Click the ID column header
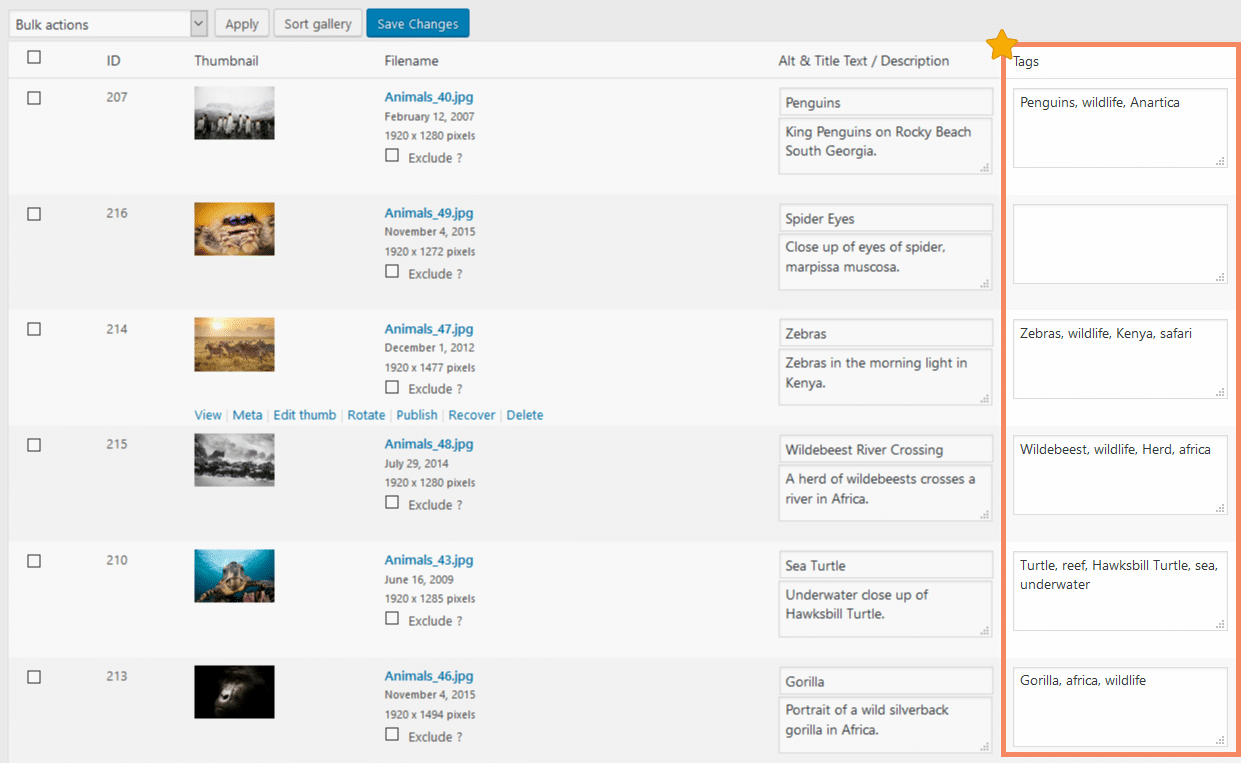Viewport: 1241px width, 763px height. tap(113, 61)
